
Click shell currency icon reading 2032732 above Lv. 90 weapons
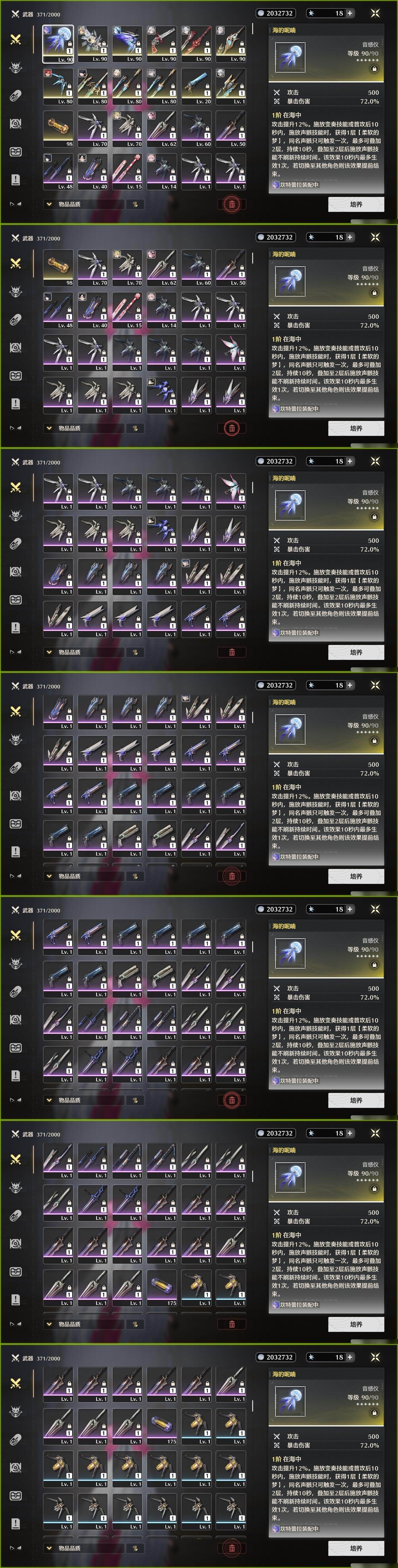261,13
